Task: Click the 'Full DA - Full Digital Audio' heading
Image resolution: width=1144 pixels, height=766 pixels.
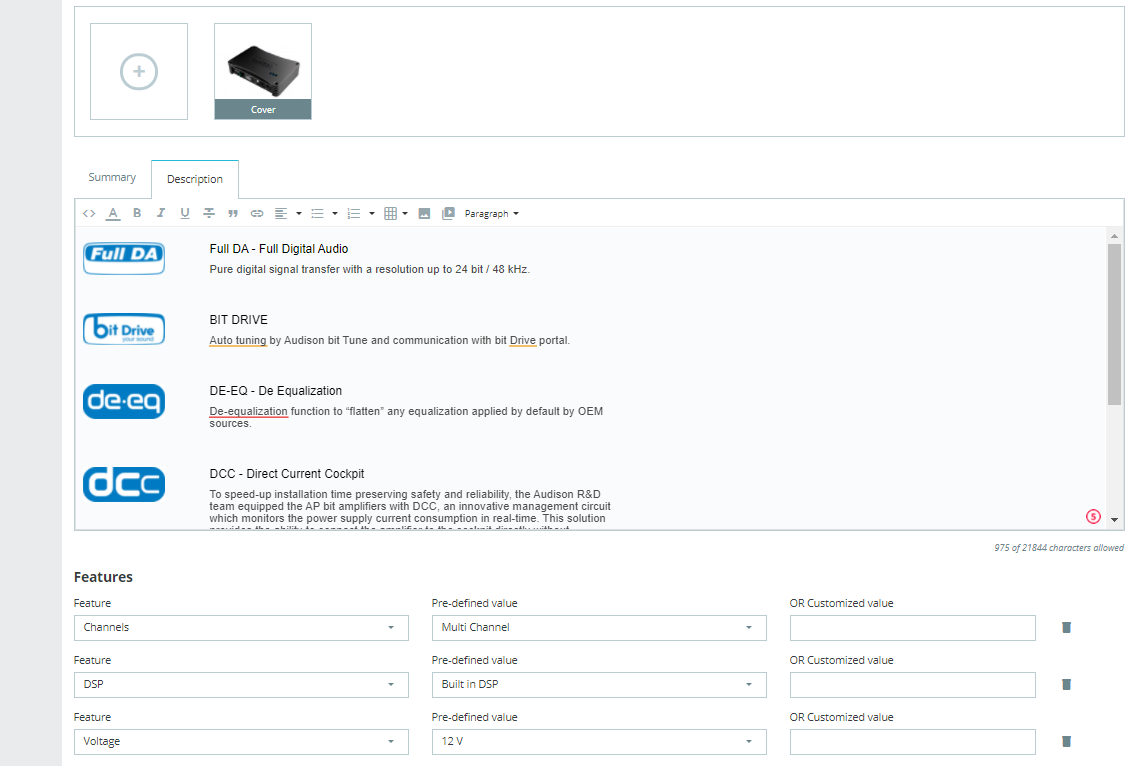Action: pos(279,249)
